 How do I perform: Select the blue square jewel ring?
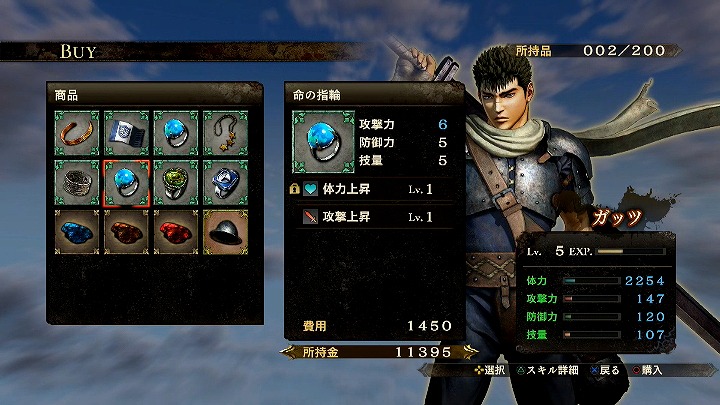225,183
